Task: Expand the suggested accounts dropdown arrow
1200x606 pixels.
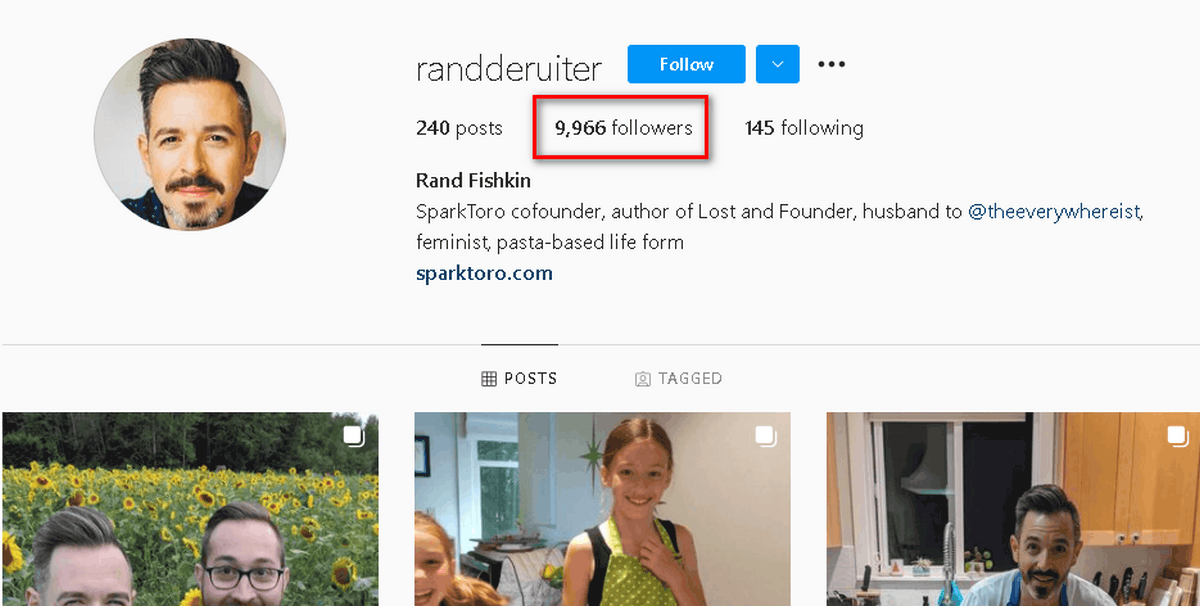Action: pyautogui.click(x=777, y=64)
